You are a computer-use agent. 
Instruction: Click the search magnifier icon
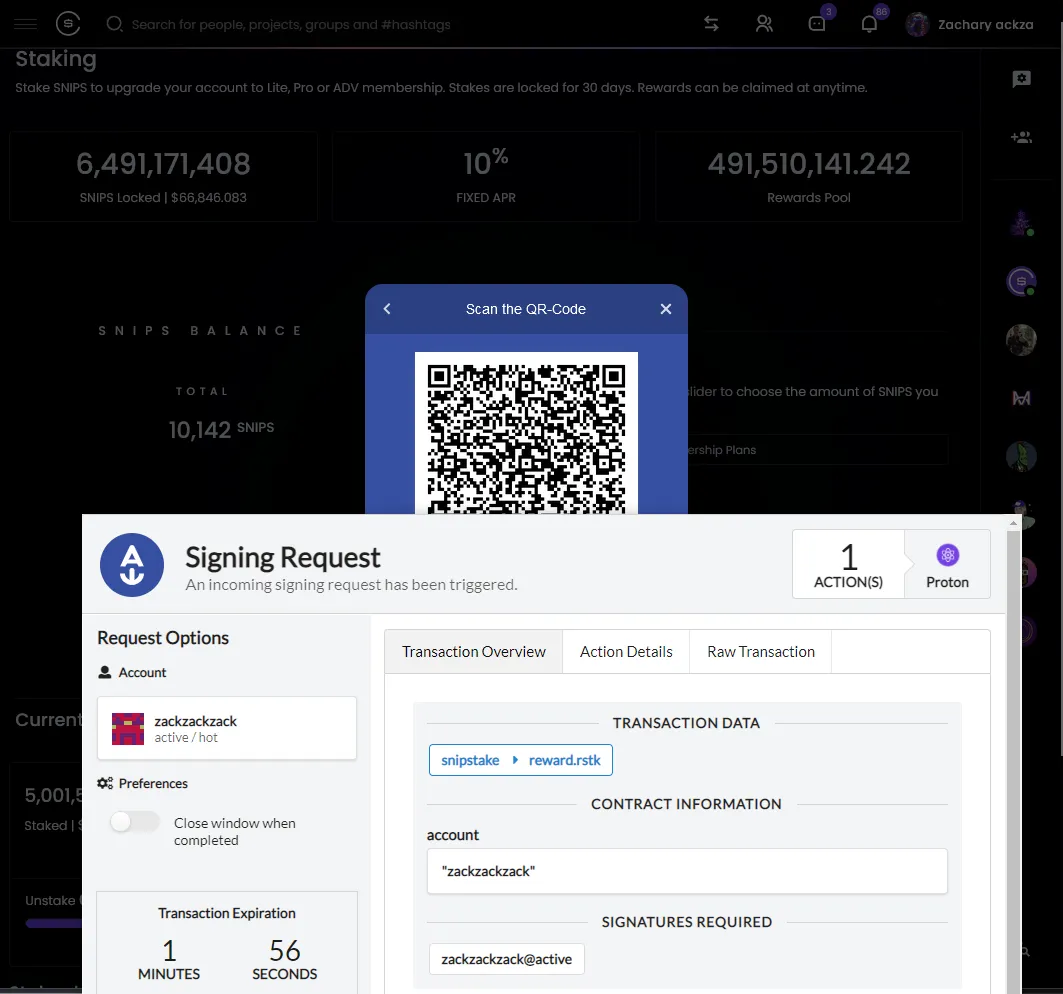115,24
